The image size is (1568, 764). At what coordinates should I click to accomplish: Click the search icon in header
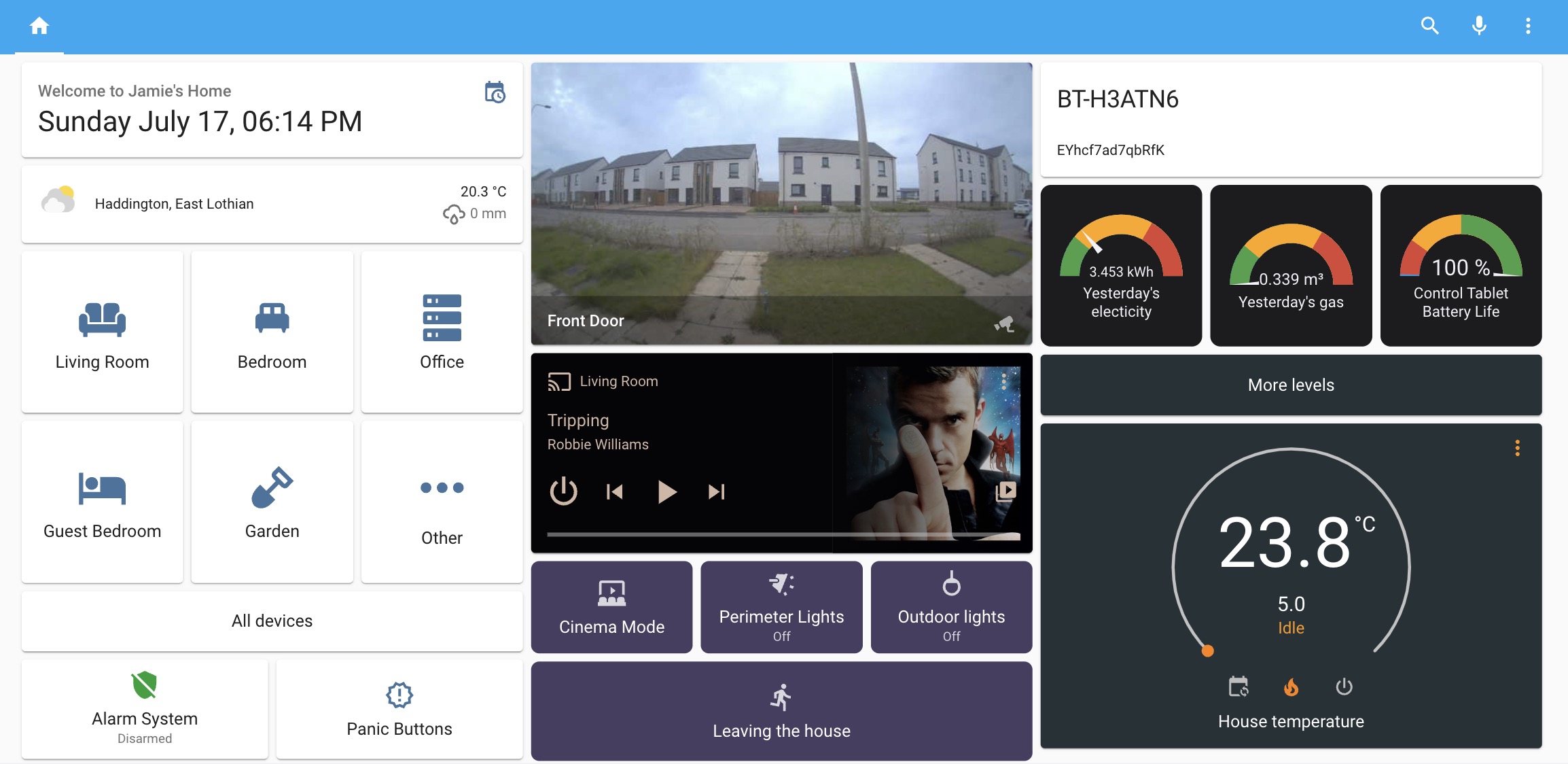coord(1429,26)
